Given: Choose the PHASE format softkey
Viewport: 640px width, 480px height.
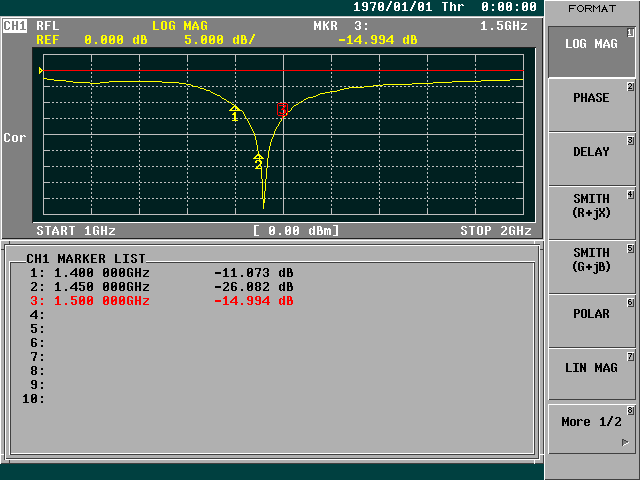Looking at the screenshot, I should coord(591,105).
